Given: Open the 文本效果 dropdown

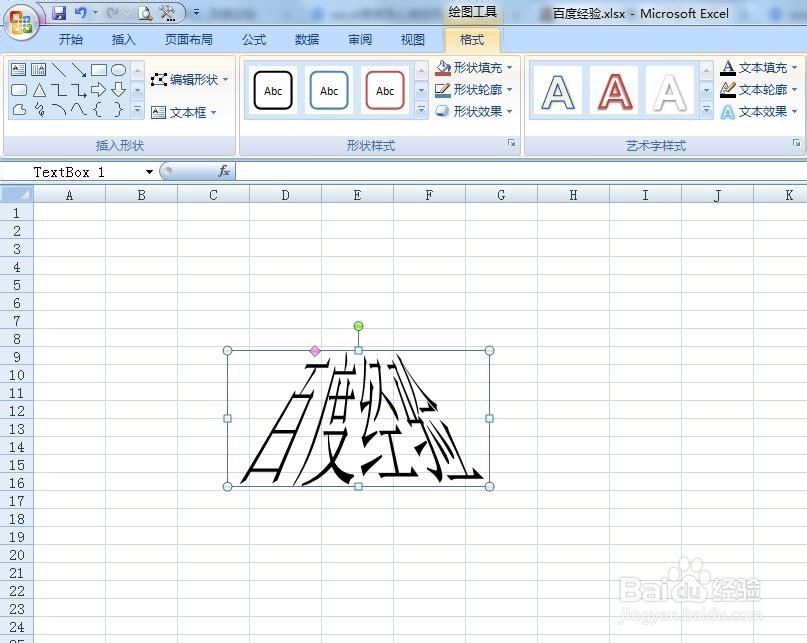Looking at the screenshot, I should click(759, 111).
